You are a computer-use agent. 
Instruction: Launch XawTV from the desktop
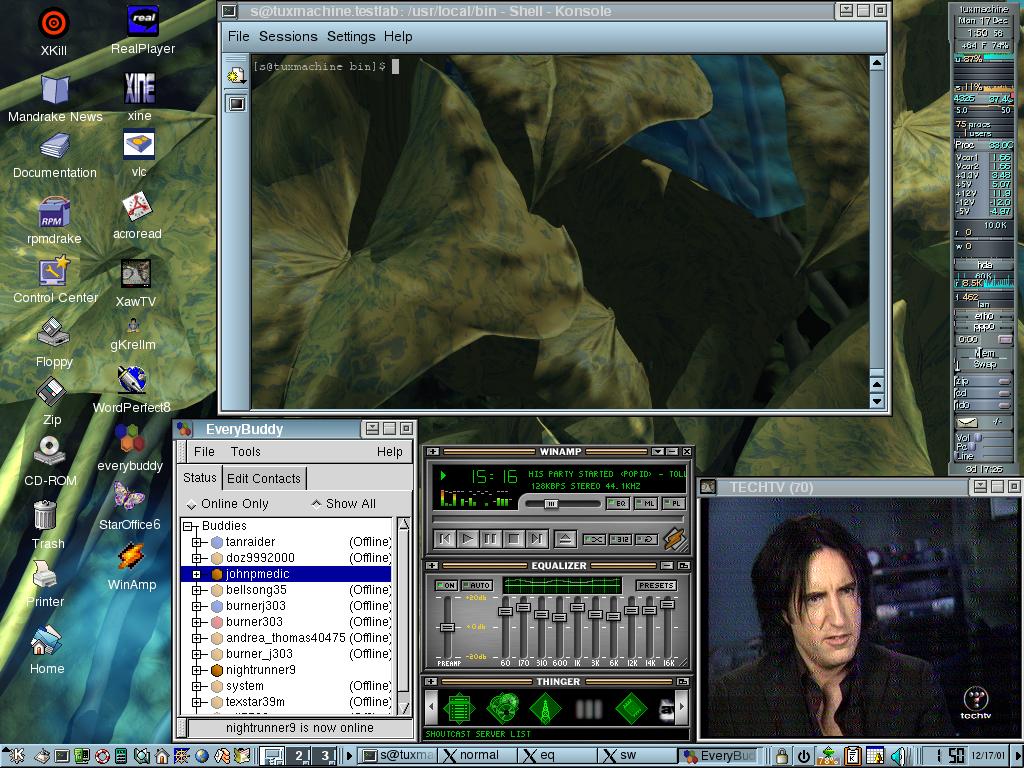click(136, 274)
